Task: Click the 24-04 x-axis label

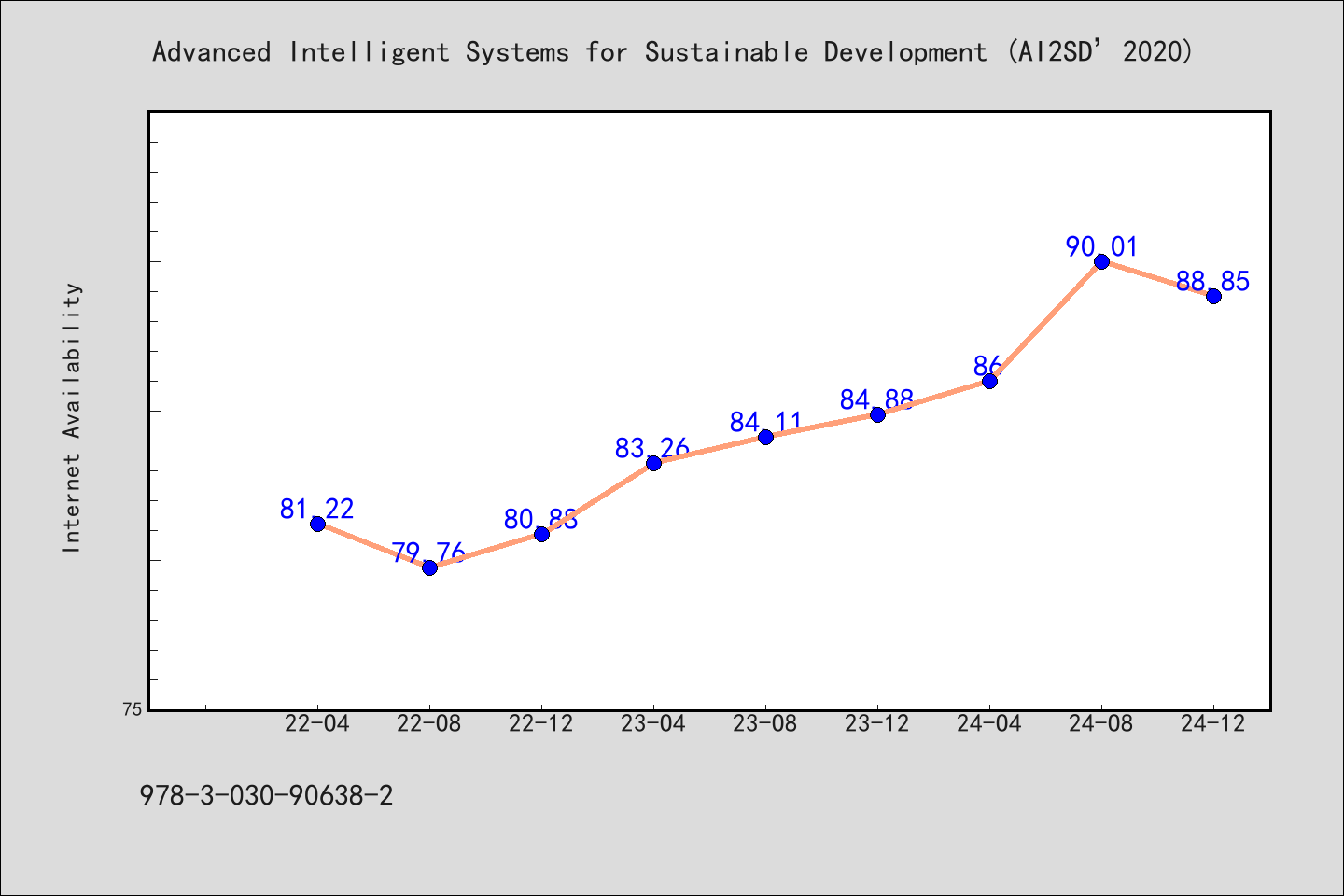Action: tap(989, 723)
